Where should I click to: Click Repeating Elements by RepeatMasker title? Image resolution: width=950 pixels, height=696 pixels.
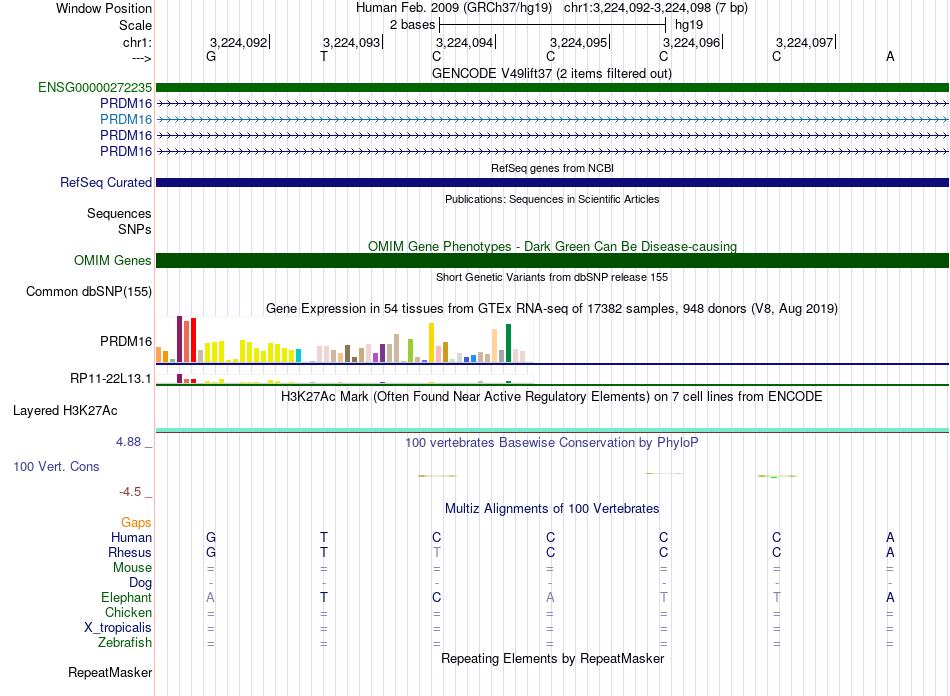(x=553, y=658)
